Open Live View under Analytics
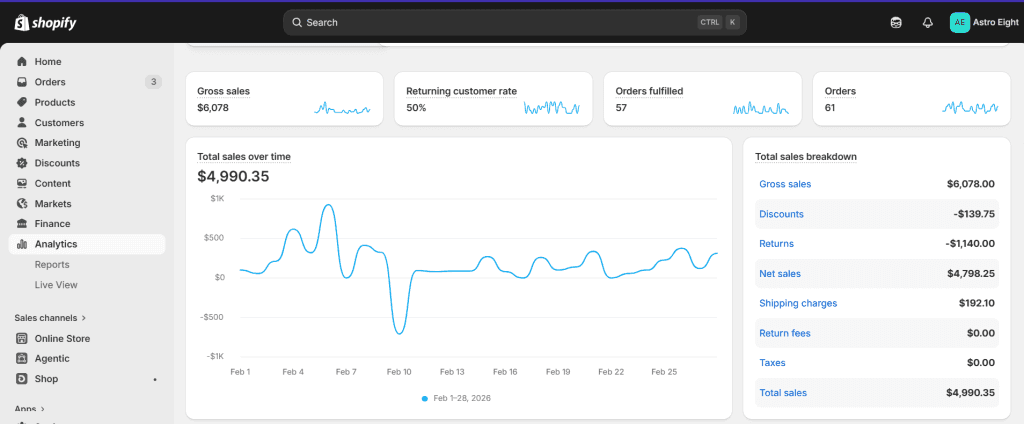This screenshot has width=1024, height=424. pyautogui.click(x=56, y=285)
